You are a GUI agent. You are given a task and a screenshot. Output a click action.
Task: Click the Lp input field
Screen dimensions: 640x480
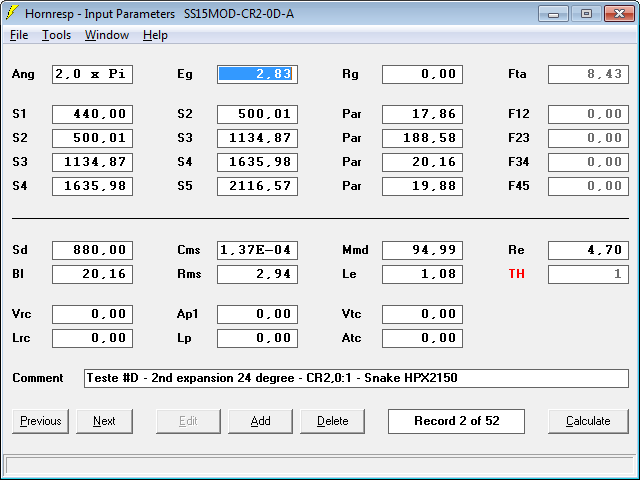(257, 338)
